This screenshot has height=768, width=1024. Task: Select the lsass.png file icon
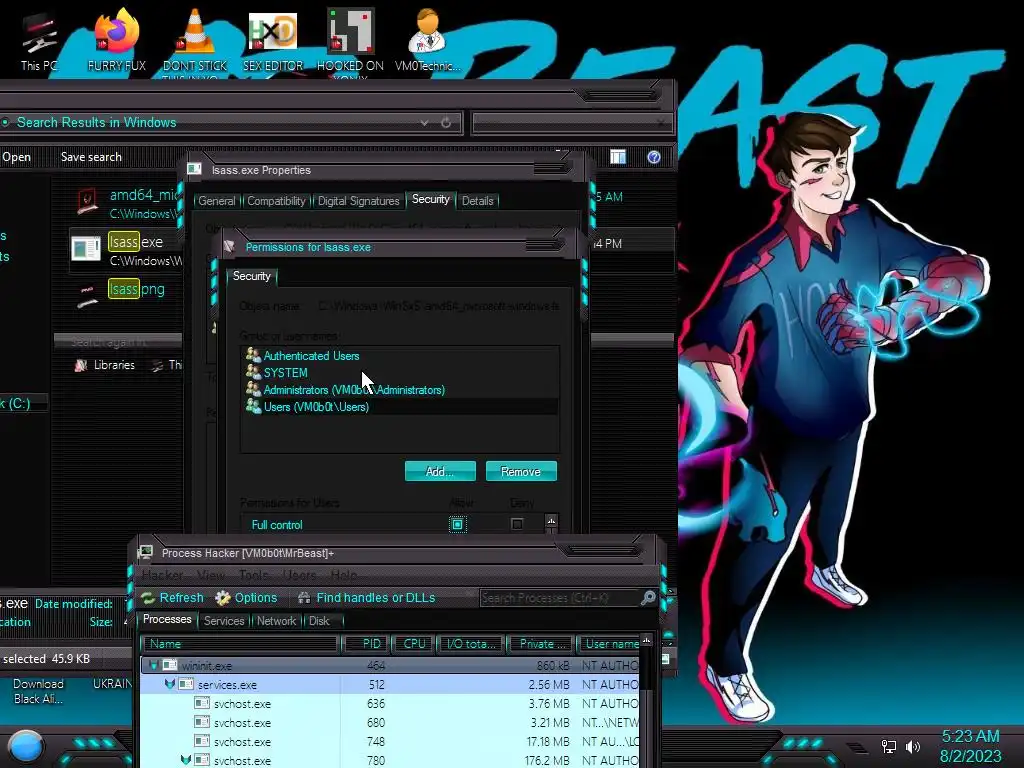pyautogui.click(x=86, y=295)
